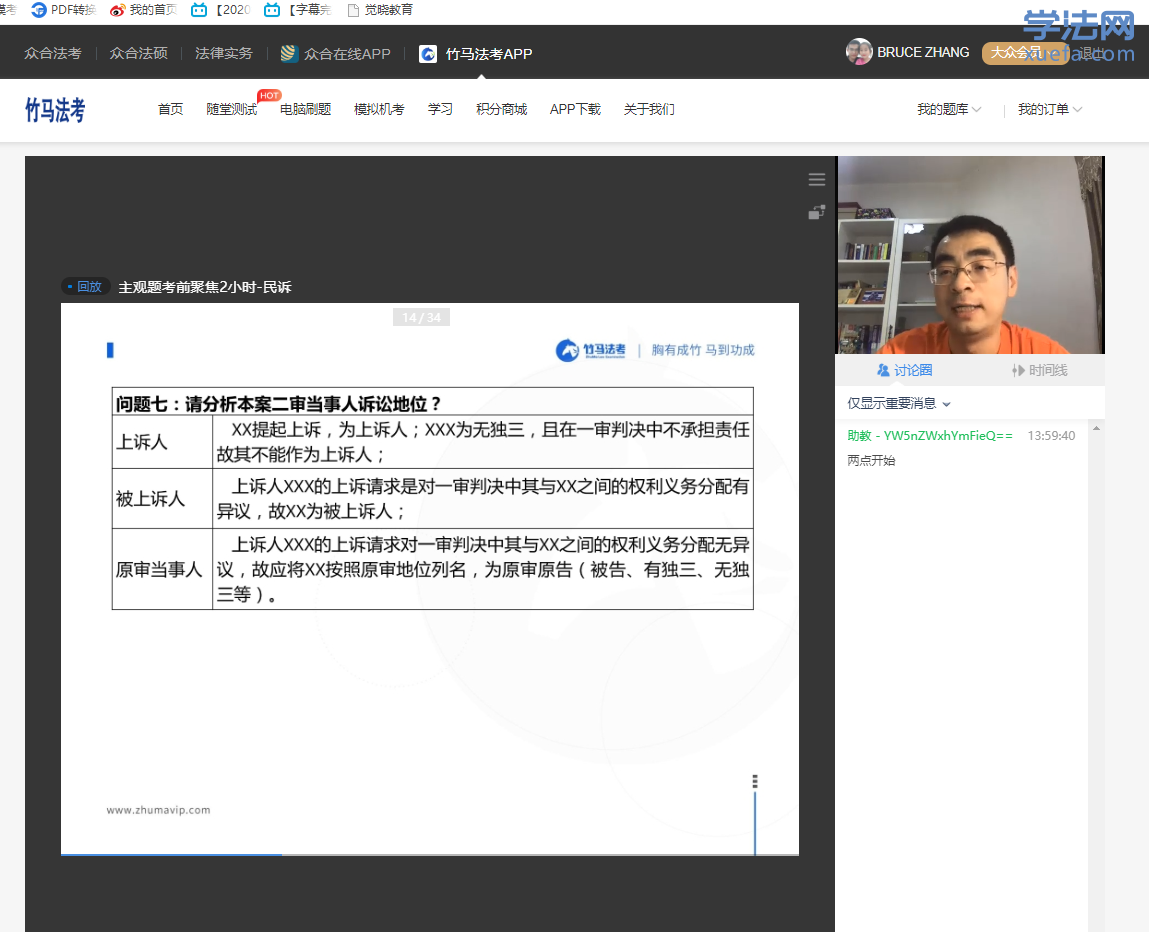Image resolution: width=1149 pixels, height=932 pixels.
Task: Click the 大众会员 membership badge
Action: [1024, 53]
